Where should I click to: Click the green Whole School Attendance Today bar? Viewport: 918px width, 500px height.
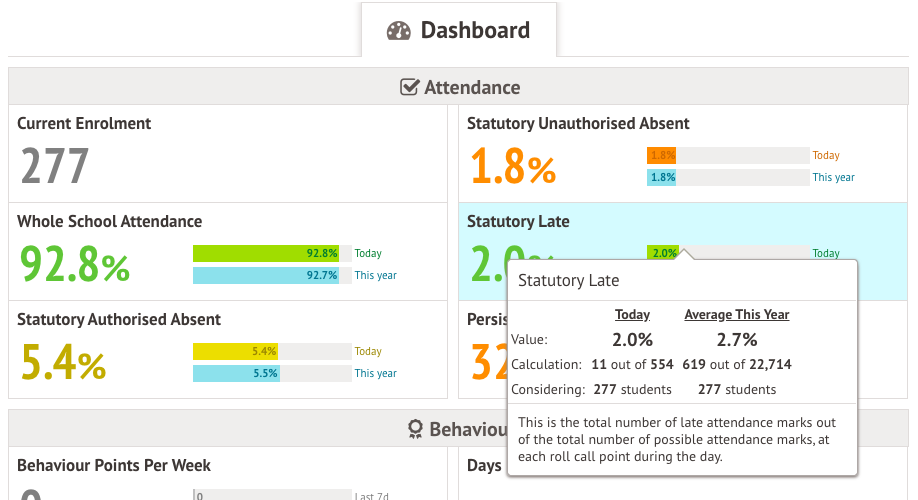(x=265, y=254)
